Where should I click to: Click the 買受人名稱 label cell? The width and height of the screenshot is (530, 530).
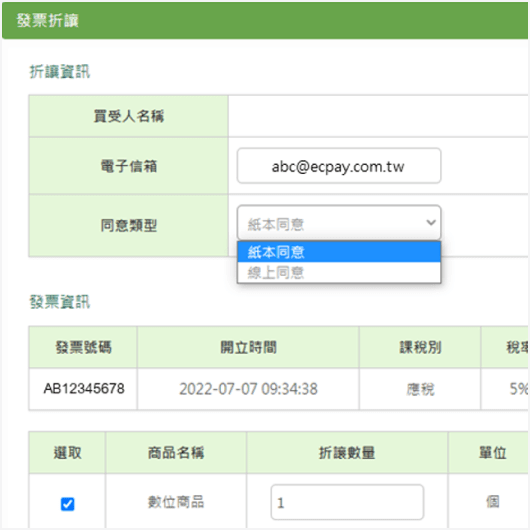[x=129, y=116]
